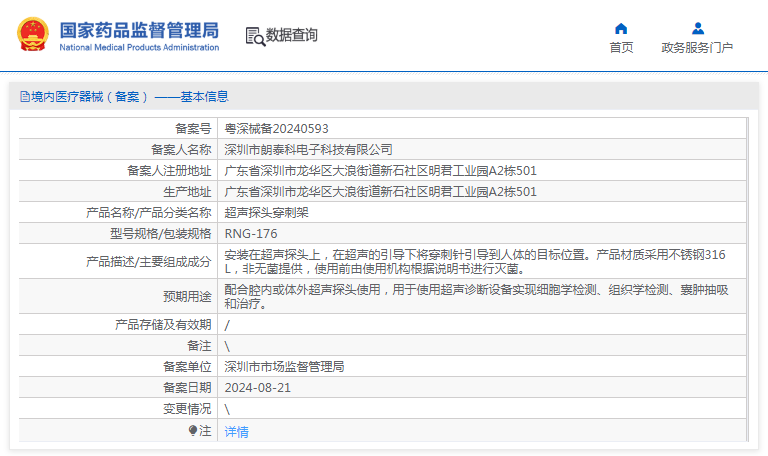
Task: Click the 产品名称/产品分类名称 label
Action: pyautogui.click(x=148, y=213)
